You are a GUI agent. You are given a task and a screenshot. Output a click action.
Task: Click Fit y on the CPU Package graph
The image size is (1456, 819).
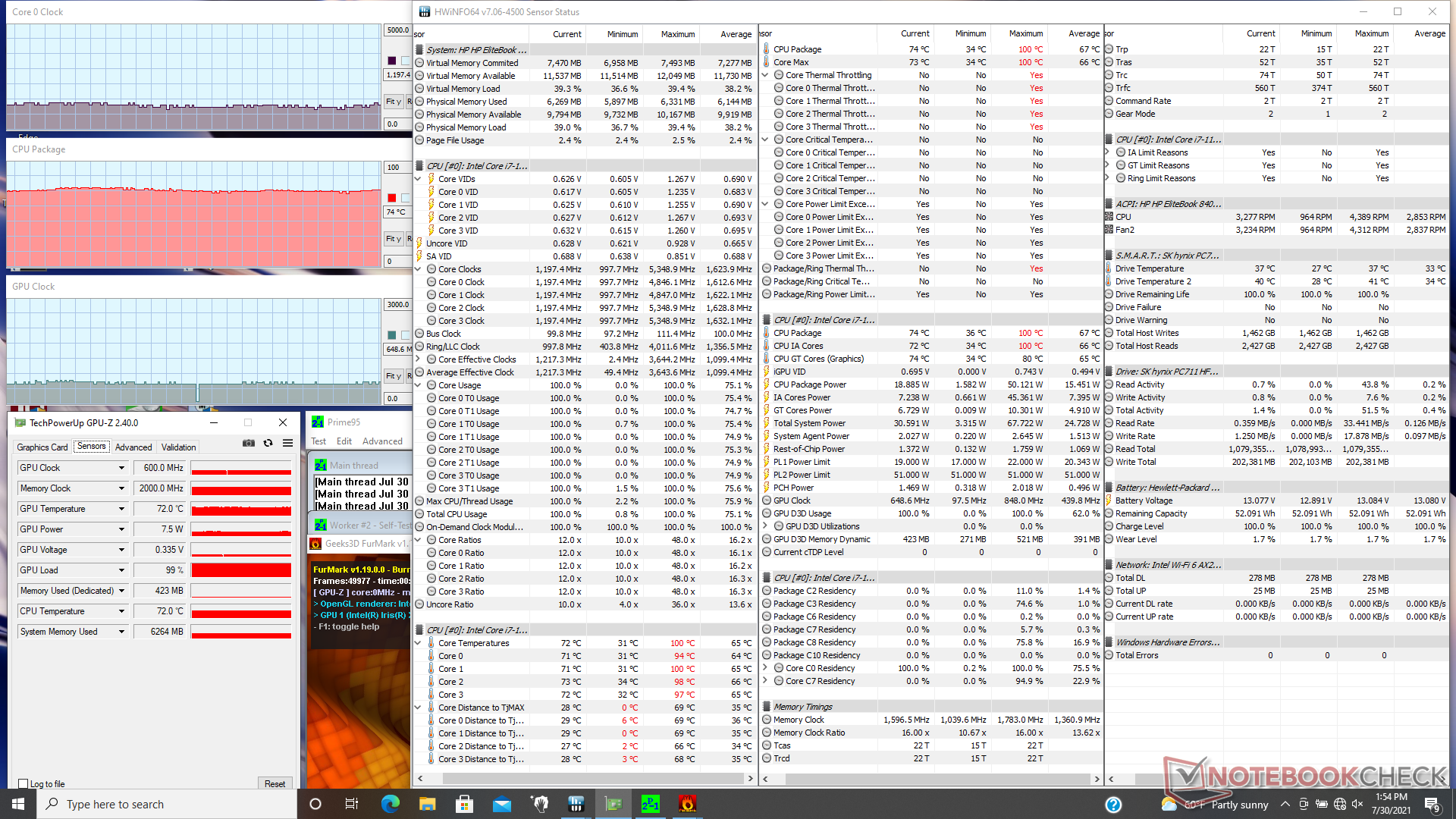point(393,239)
